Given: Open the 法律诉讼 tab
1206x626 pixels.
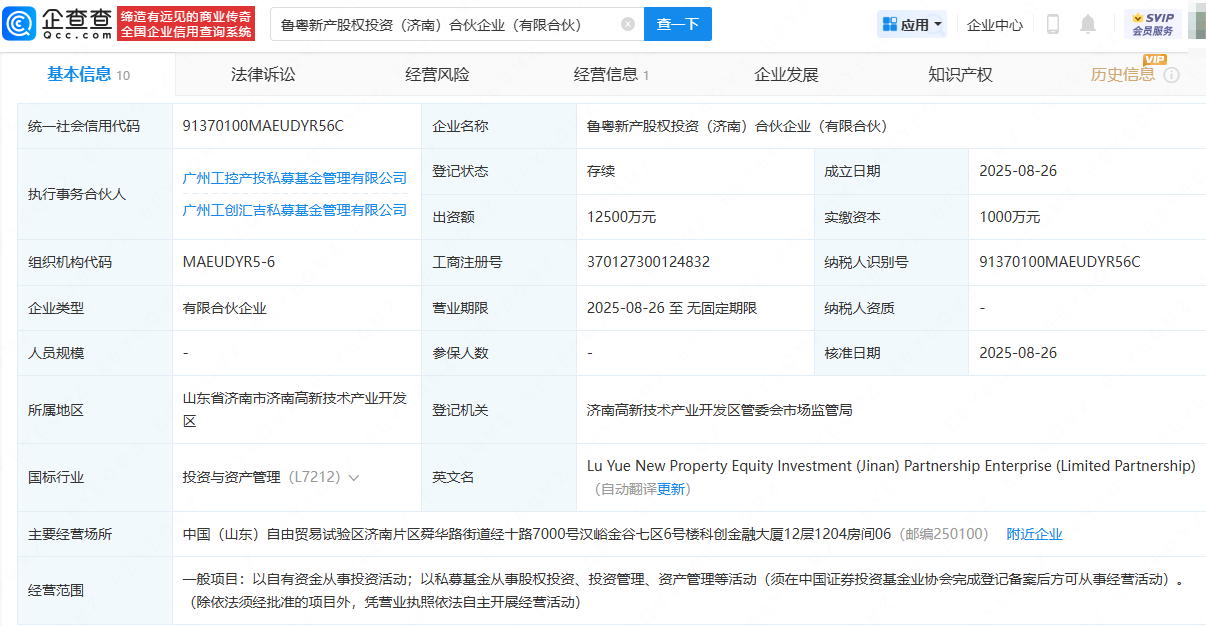Looking at the screenshot, I should [263, 75].
